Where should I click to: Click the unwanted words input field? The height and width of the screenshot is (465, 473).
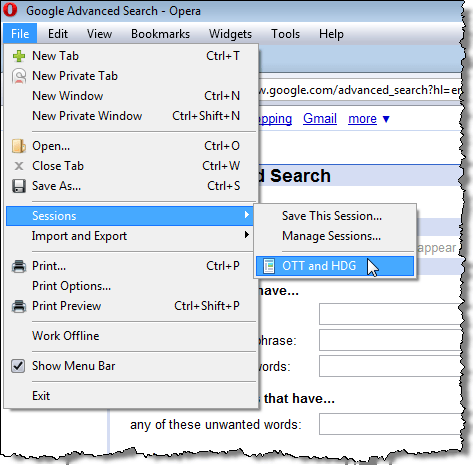click(x=390, y=424)
